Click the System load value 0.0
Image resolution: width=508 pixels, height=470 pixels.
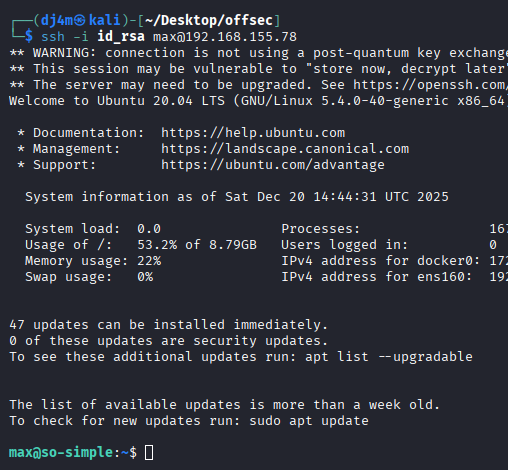[149, 229]
